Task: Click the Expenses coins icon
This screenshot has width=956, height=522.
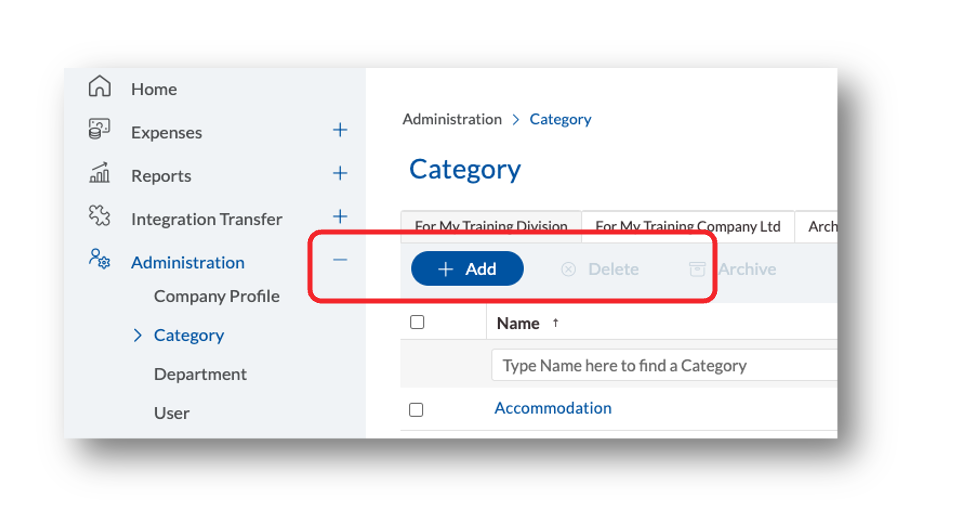Action: point(99,130)
